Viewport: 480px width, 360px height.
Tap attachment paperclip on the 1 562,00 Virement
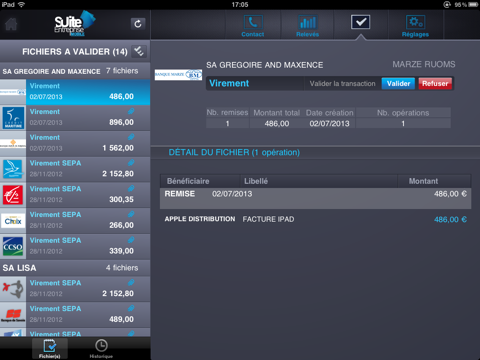131,137
